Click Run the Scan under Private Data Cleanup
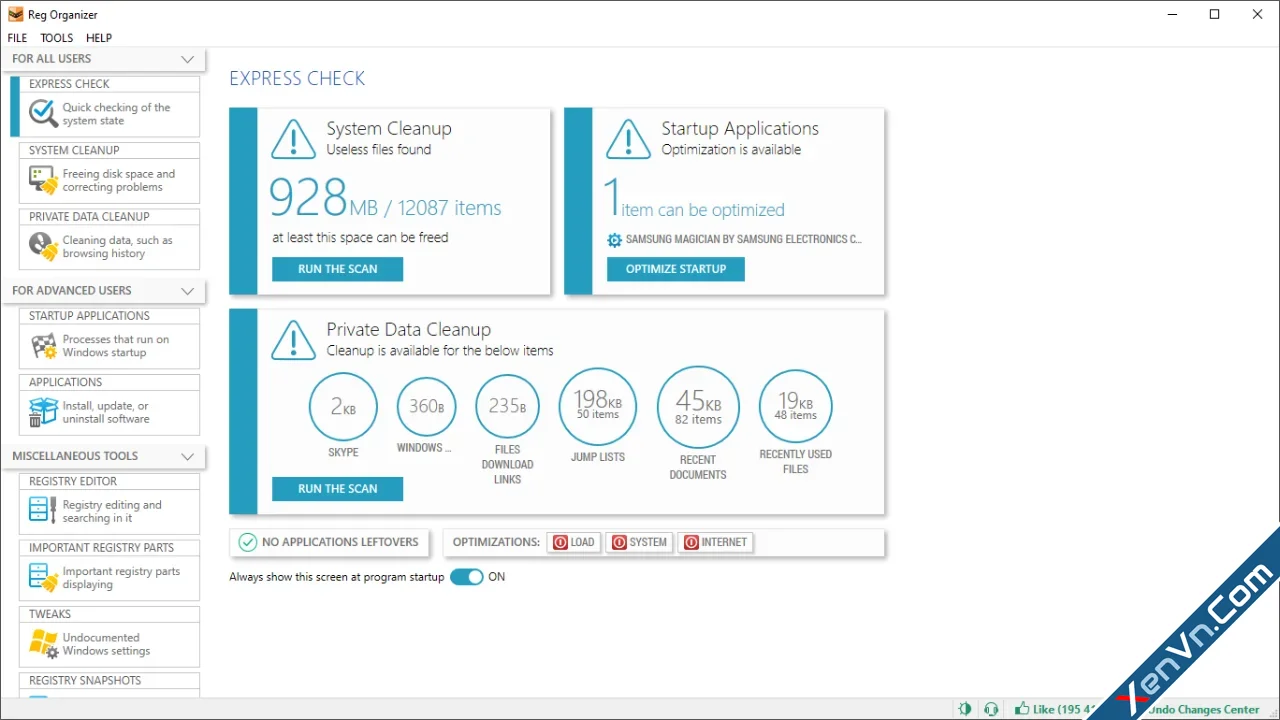This screenshot has height=720, width=1280. click(x=338, y=489)
